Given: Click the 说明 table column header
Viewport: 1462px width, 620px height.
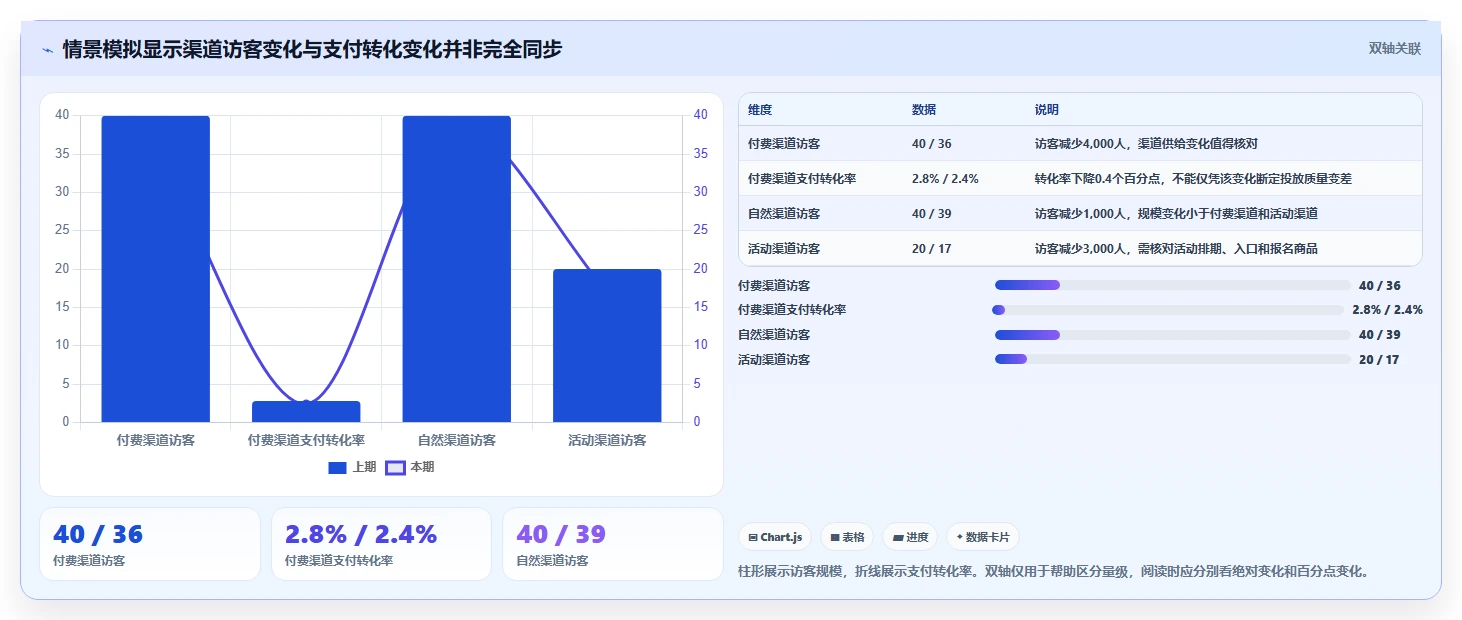Looking at the screenshot, I should (1047, 110).
